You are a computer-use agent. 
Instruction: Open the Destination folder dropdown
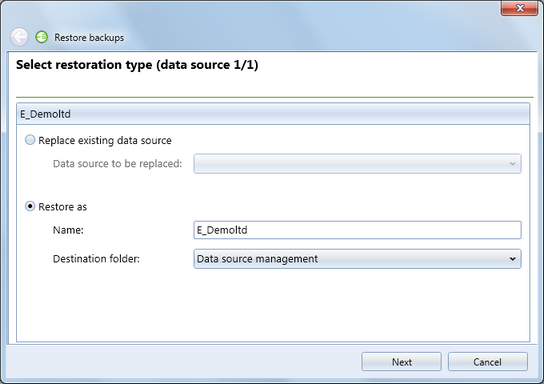pos(357,259)
